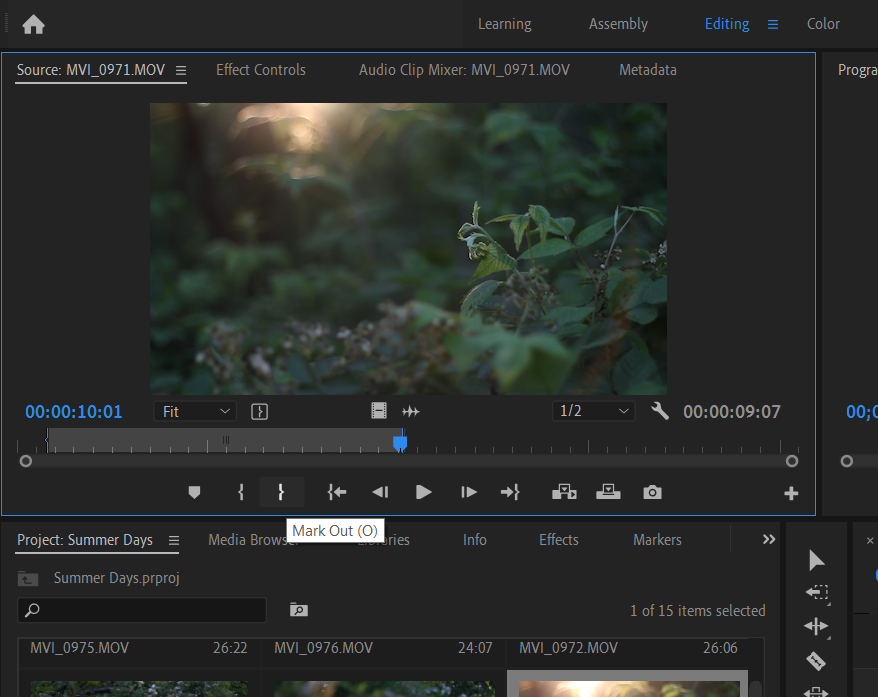Click the Drag Audio Only waveform icon

410,411
